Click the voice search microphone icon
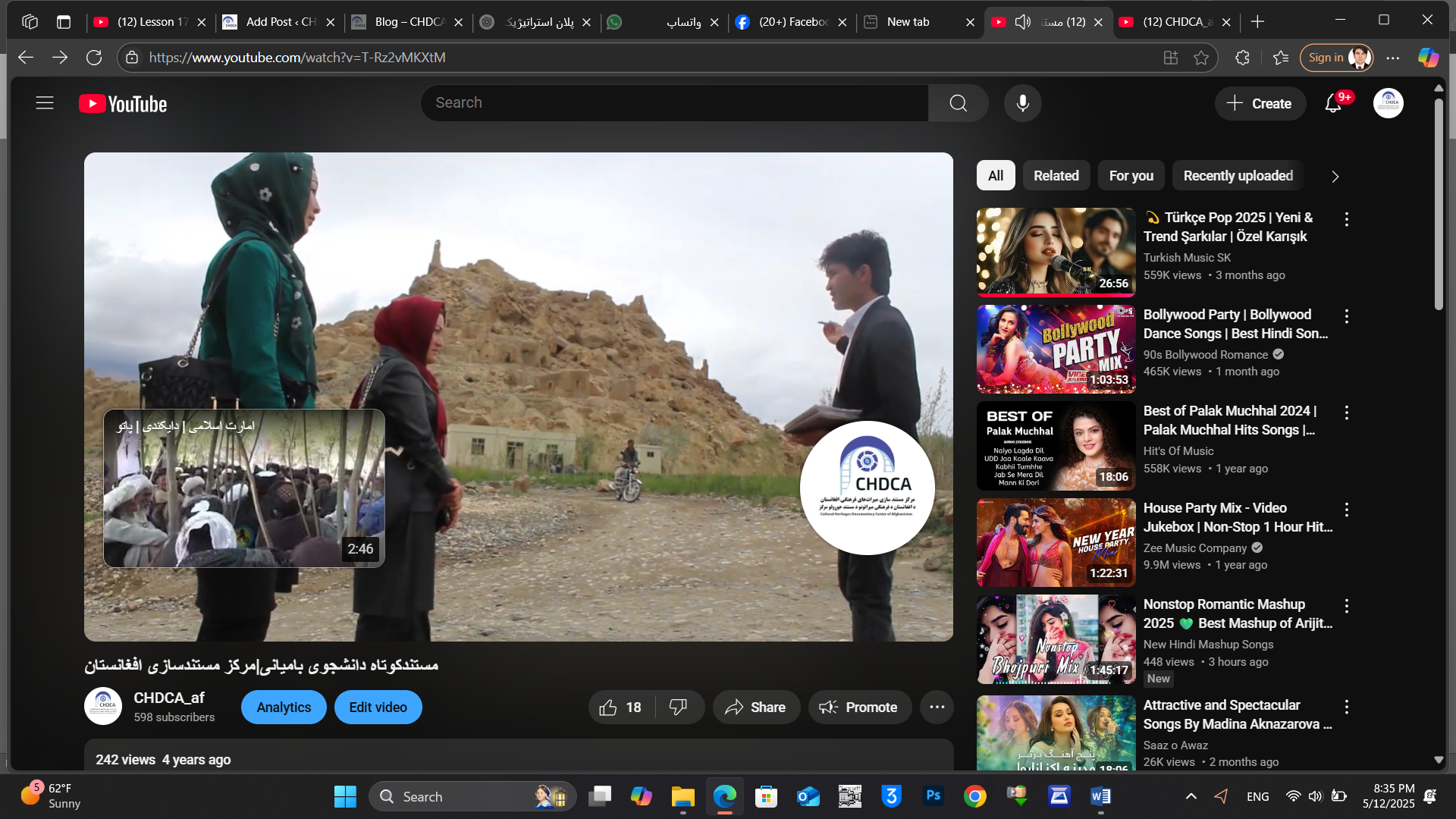The height and width of the screenshot is (819, 1456). [x=1022, y=103]
